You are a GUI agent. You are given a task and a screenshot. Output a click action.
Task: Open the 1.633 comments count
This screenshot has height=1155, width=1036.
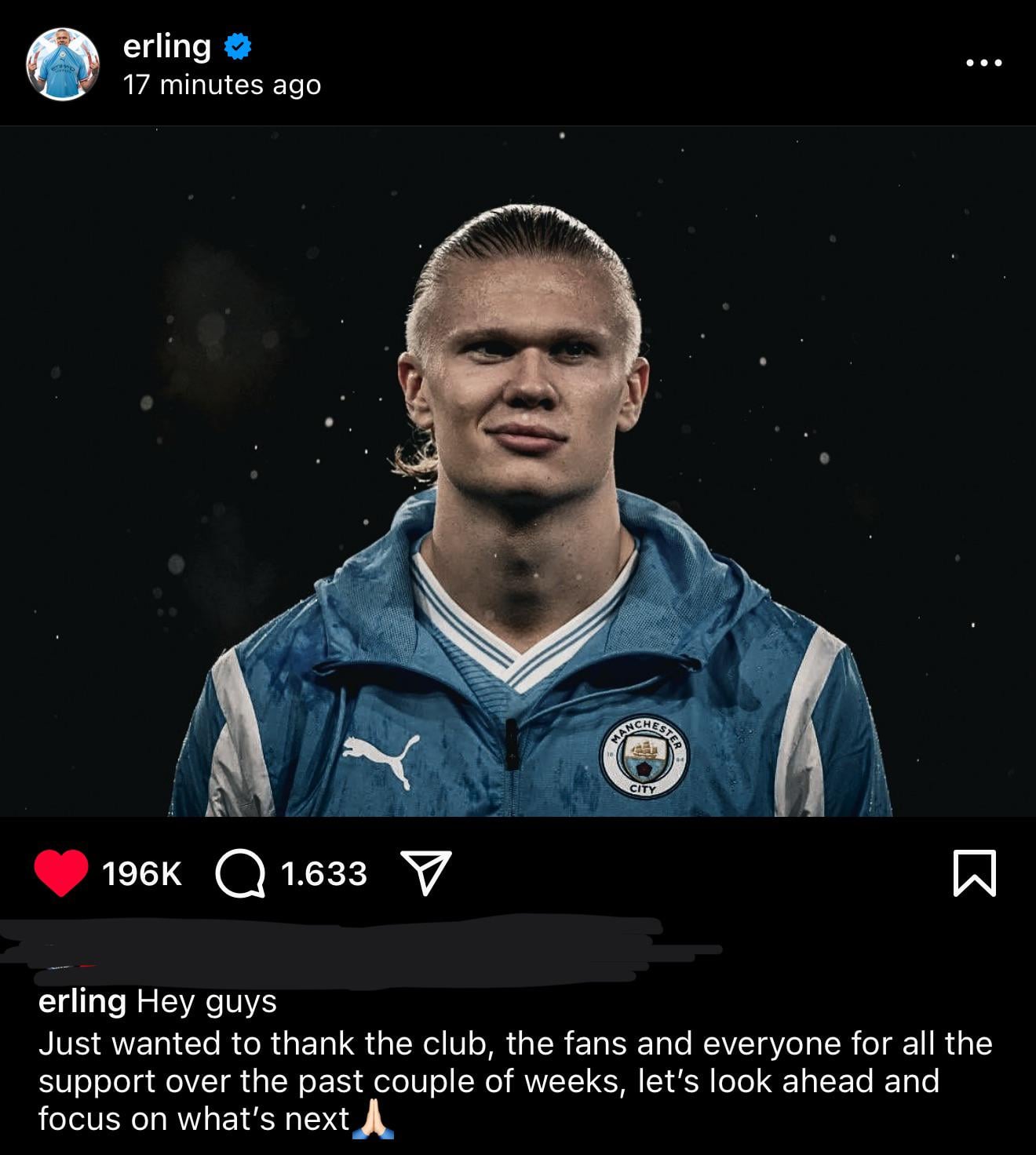(x=323, y=874)
